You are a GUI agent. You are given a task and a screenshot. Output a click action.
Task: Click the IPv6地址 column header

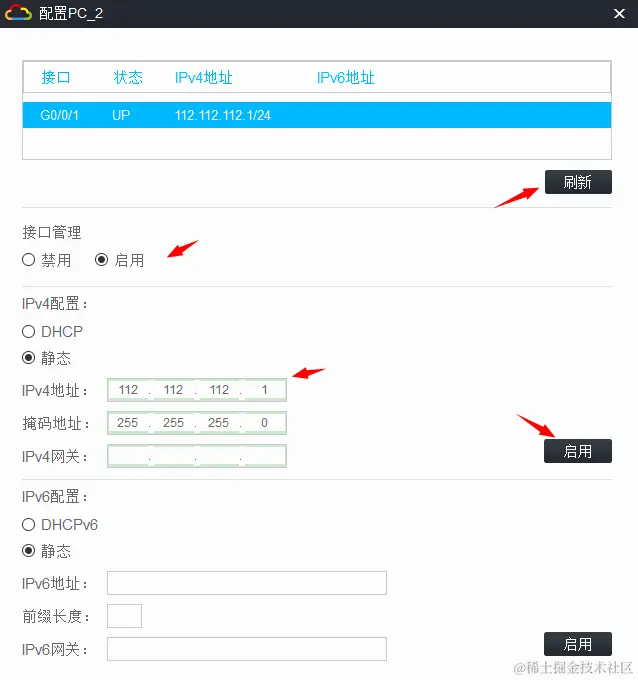[x=345, y=78]
